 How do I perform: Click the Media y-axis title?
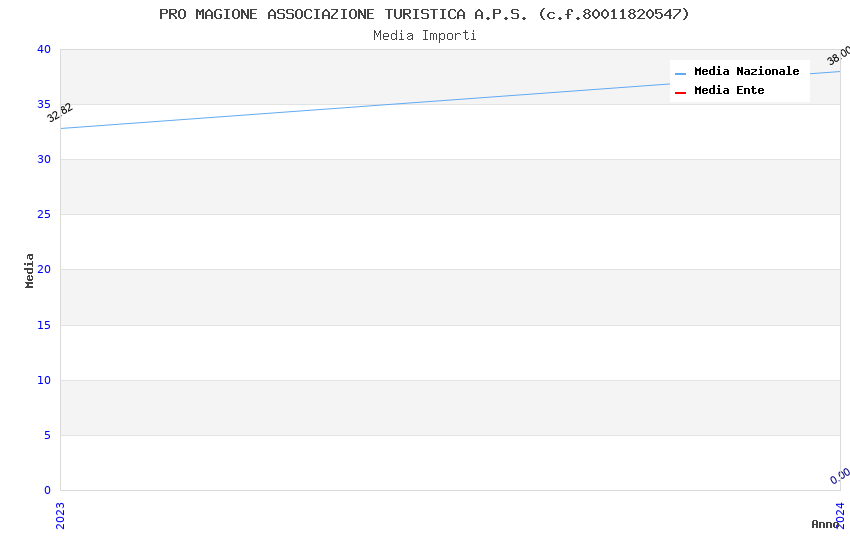point(29,270)
